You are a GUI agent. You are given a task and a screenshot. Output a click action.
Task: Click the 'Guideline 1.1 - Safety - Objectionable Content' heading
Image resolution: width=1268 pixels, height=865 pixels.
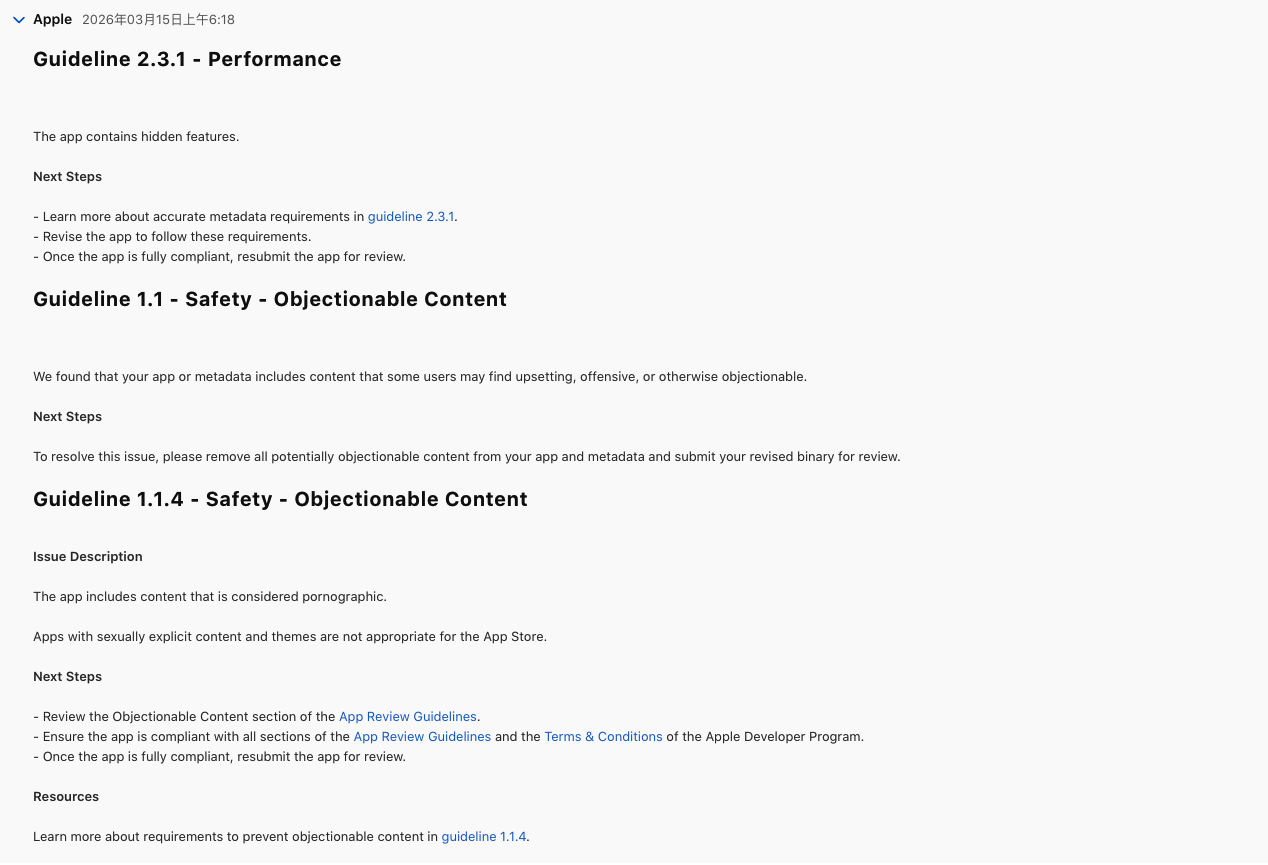270,299
